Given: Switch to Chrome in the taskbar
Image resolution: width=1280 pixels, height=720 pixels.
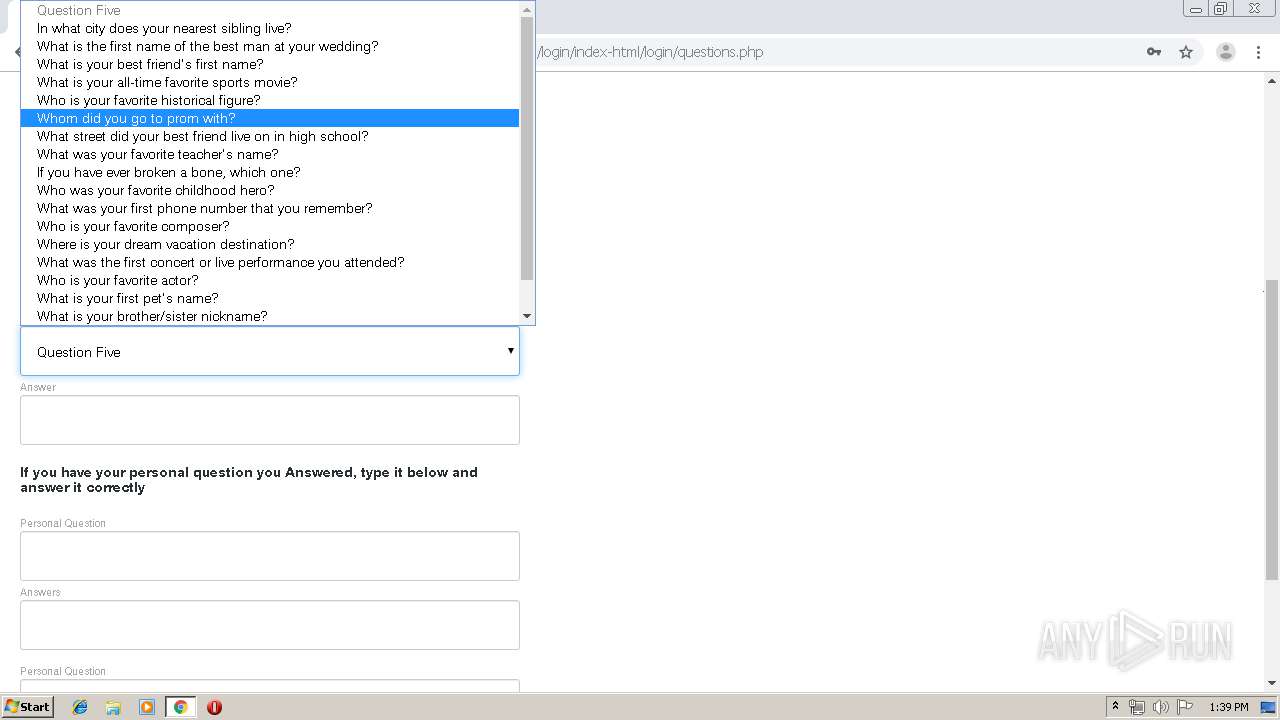Looking at the screenshot, I should (180, 707).
